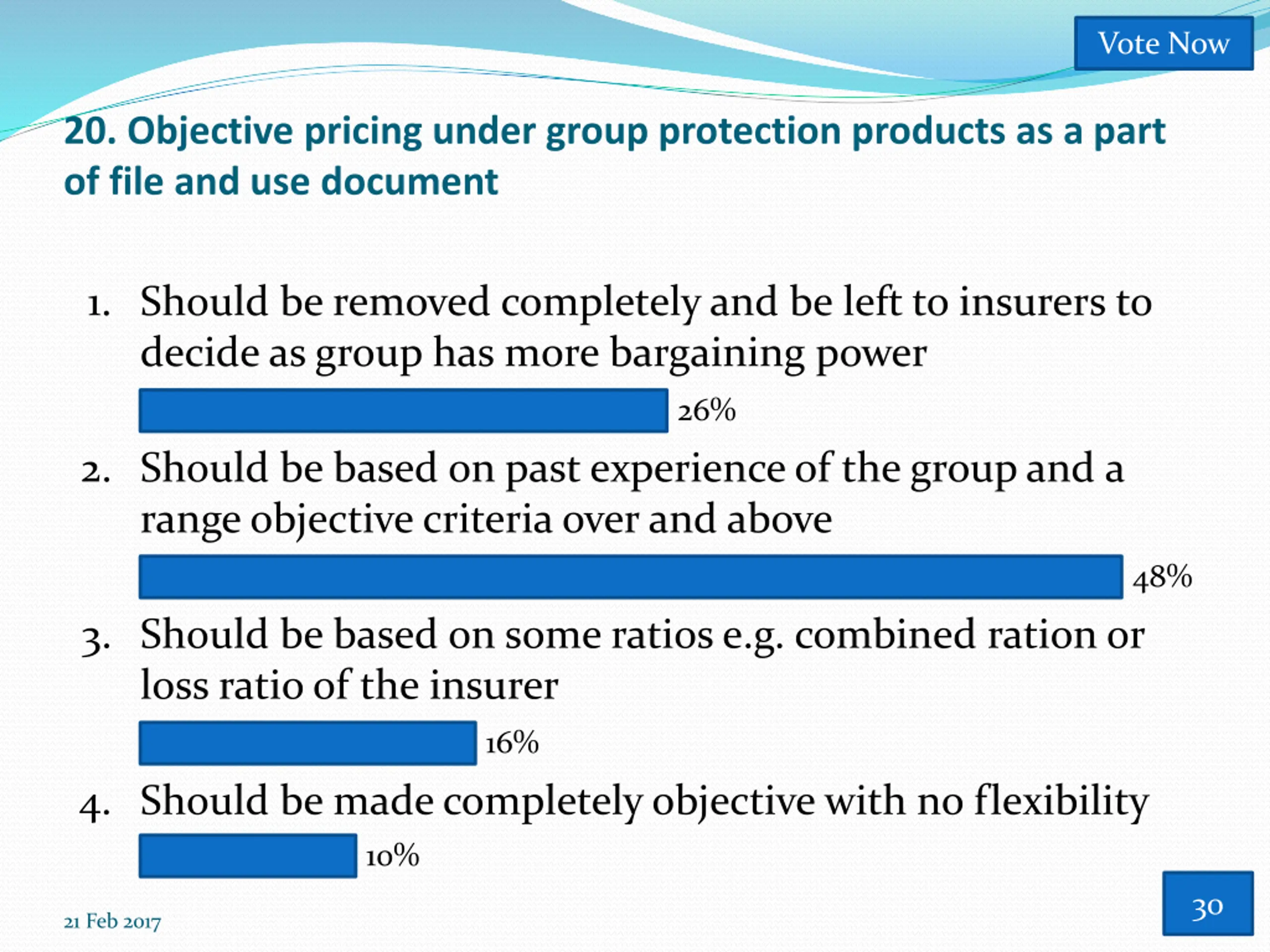Click the 10% percentage label
The width and height of the screenshot is (1270, 952).
tap(393, 856)
